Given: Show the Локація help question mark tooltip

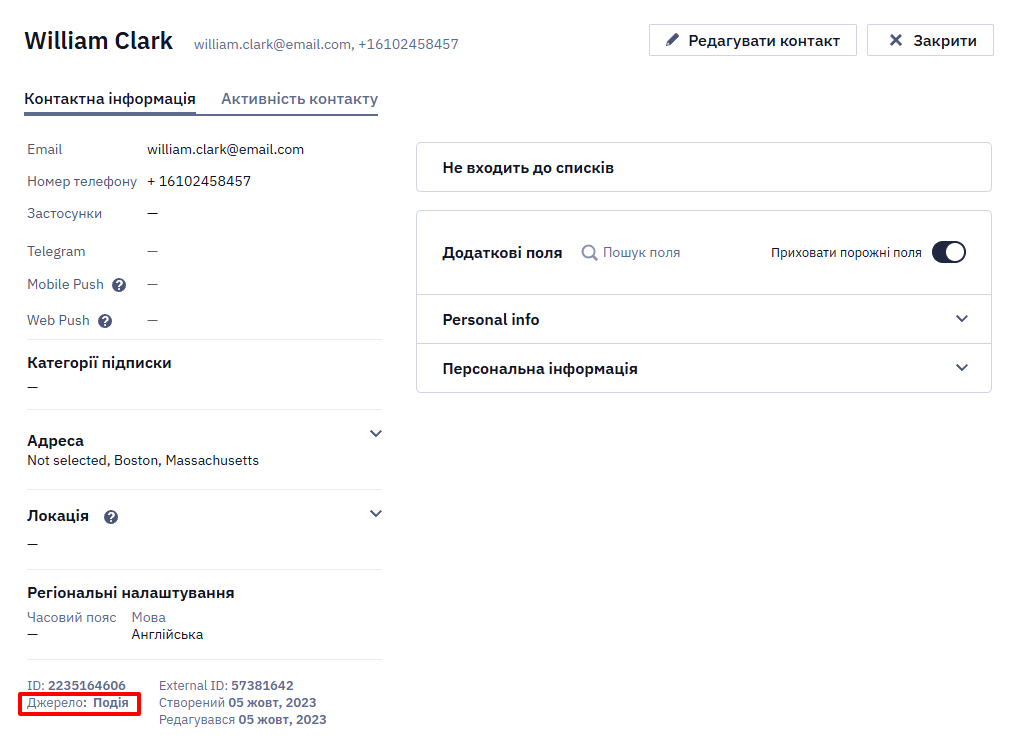Looking at the screenshot, I should pos(111,517).
